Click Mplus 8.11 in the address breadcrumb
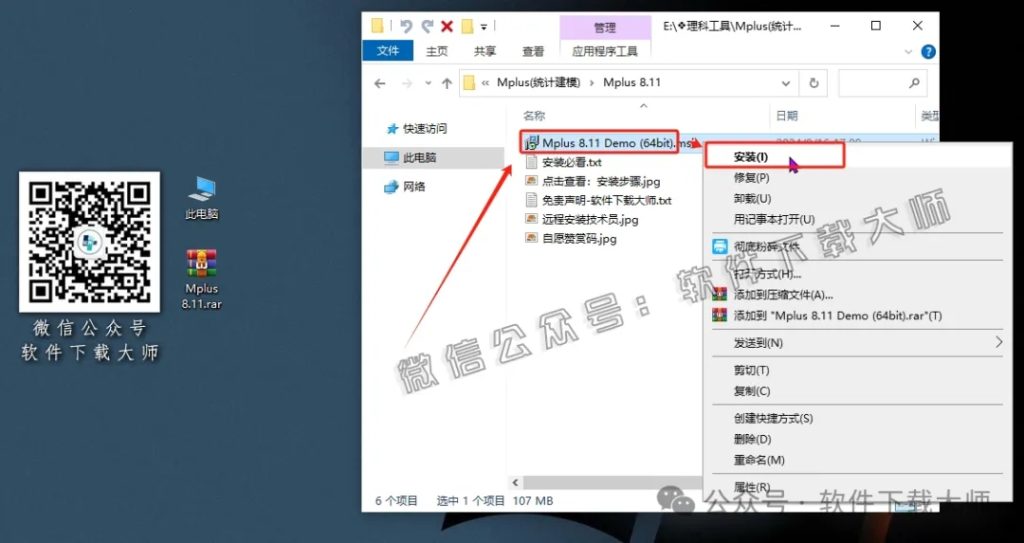 [632, 82]
